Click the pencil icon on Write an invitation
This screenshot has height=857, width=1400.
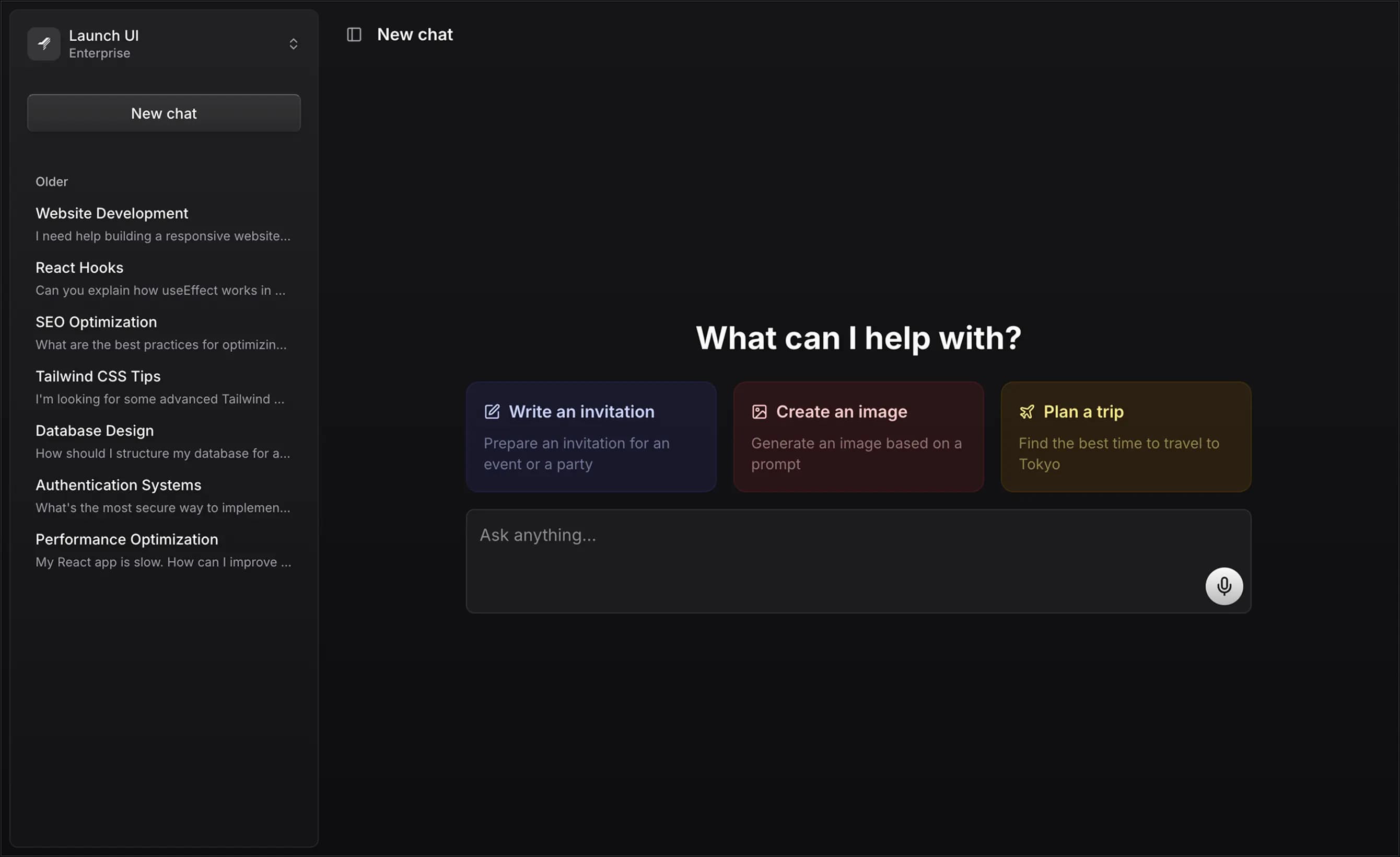pos(492,411)
